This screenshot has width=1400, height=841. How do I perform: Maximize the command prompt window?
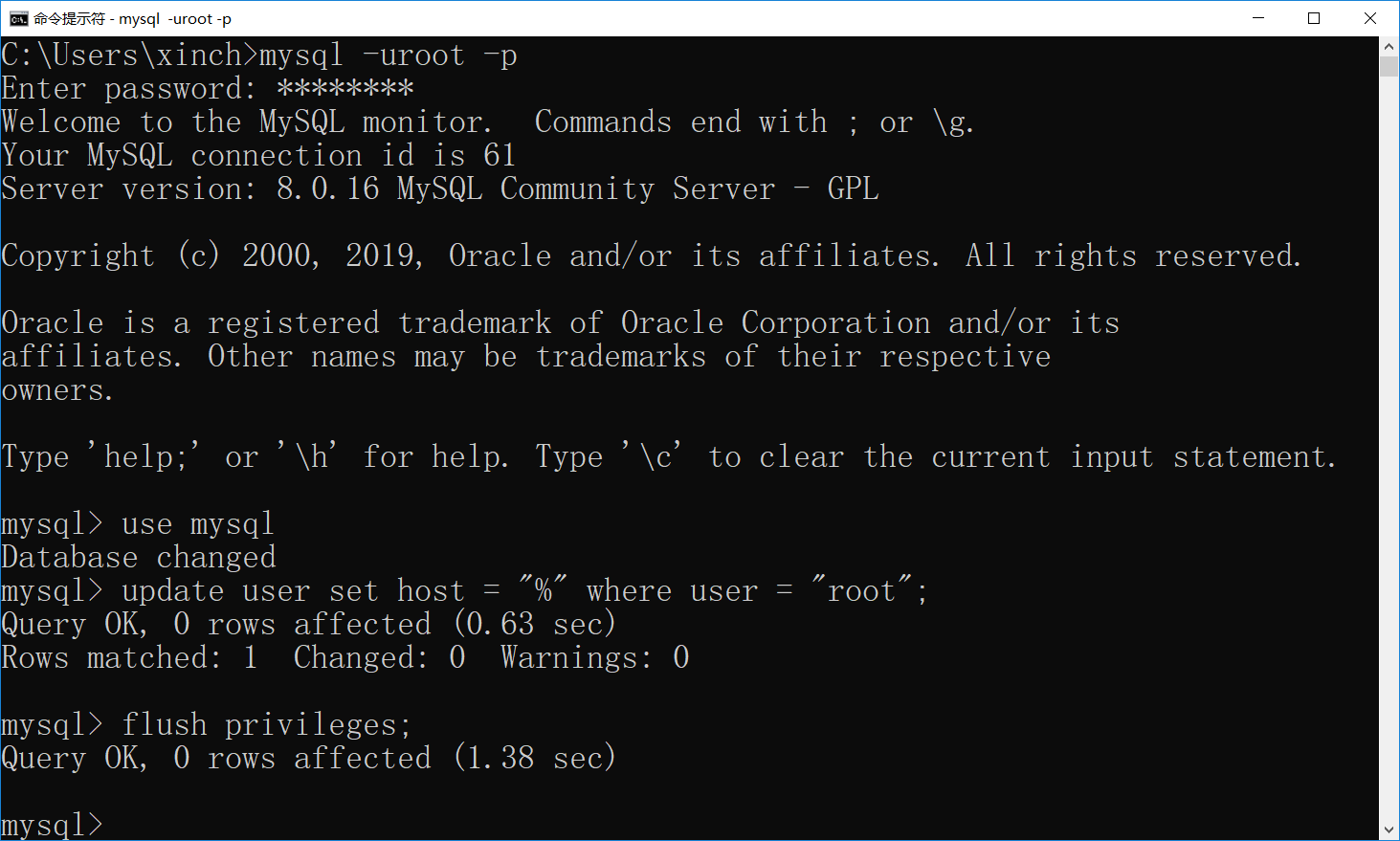click(1314, 18)
